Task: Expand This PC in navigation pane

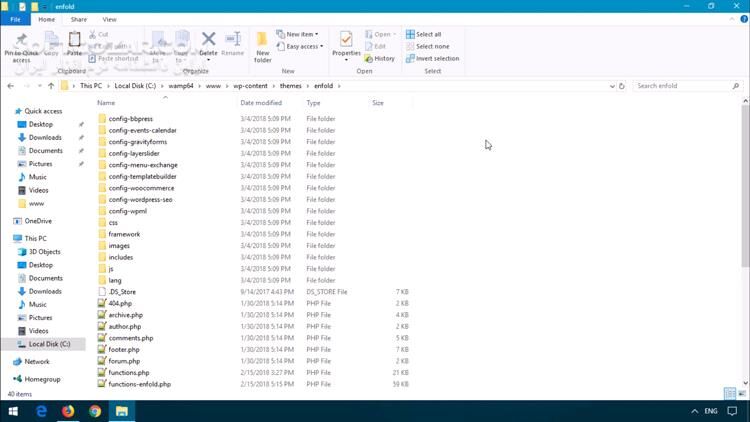Action: [x=8, y=238]
